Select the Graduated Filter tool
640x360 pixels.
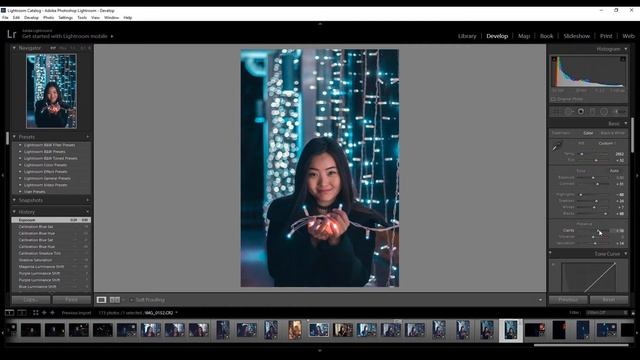pyautogui.click(x=592, y=111)
